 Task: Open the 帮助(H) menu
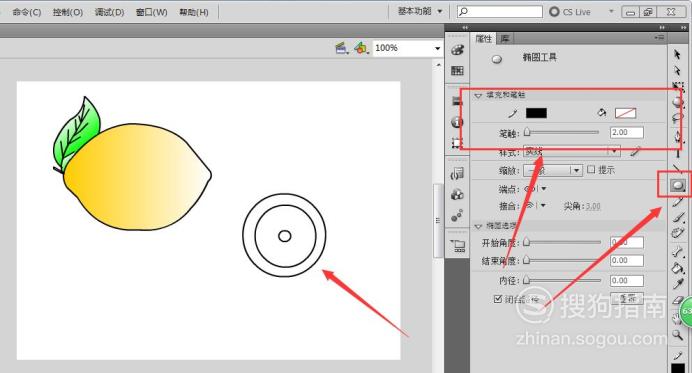coord(194,12)
